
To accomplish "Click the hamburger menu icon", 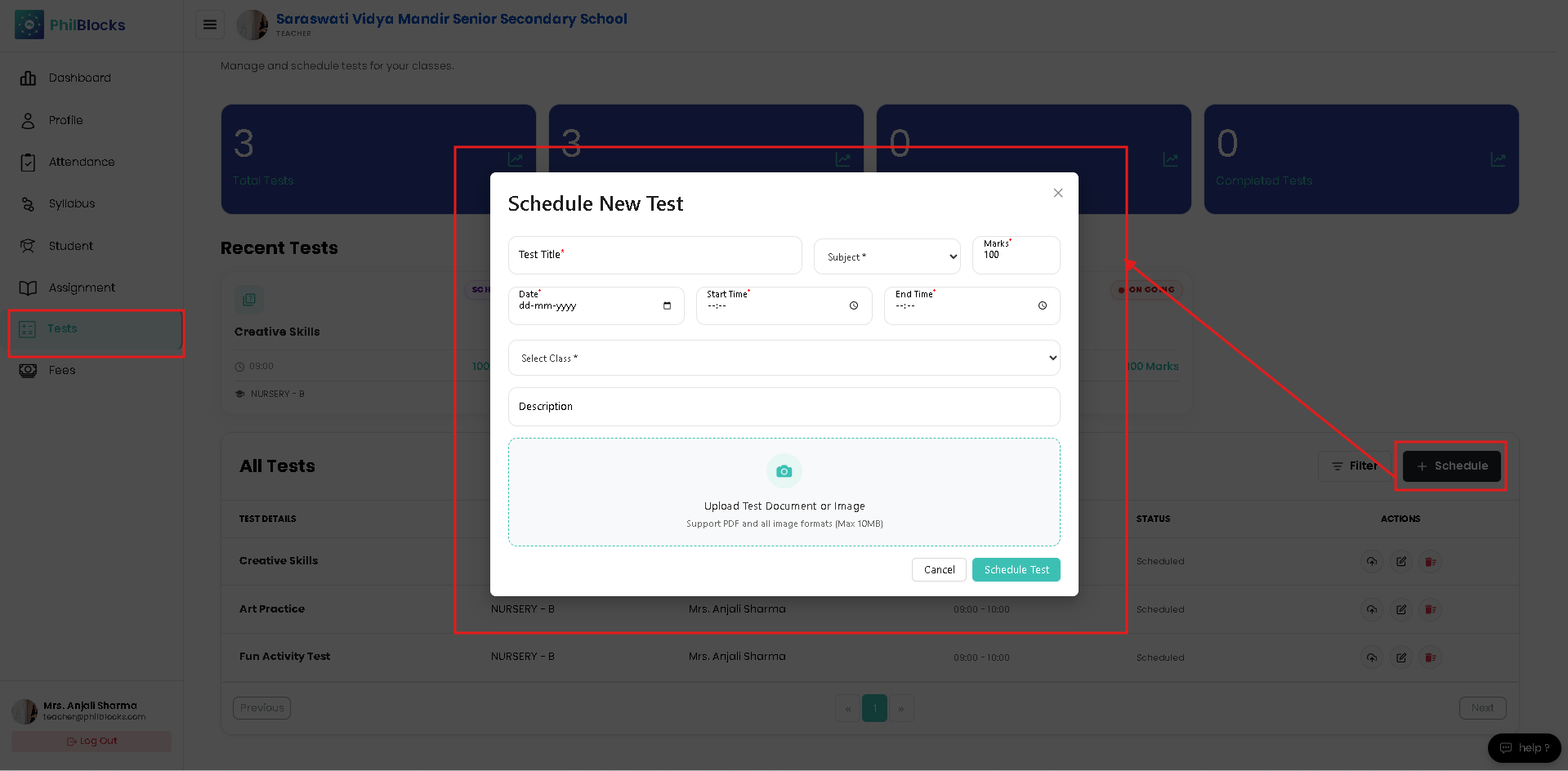I will point(210,25).
